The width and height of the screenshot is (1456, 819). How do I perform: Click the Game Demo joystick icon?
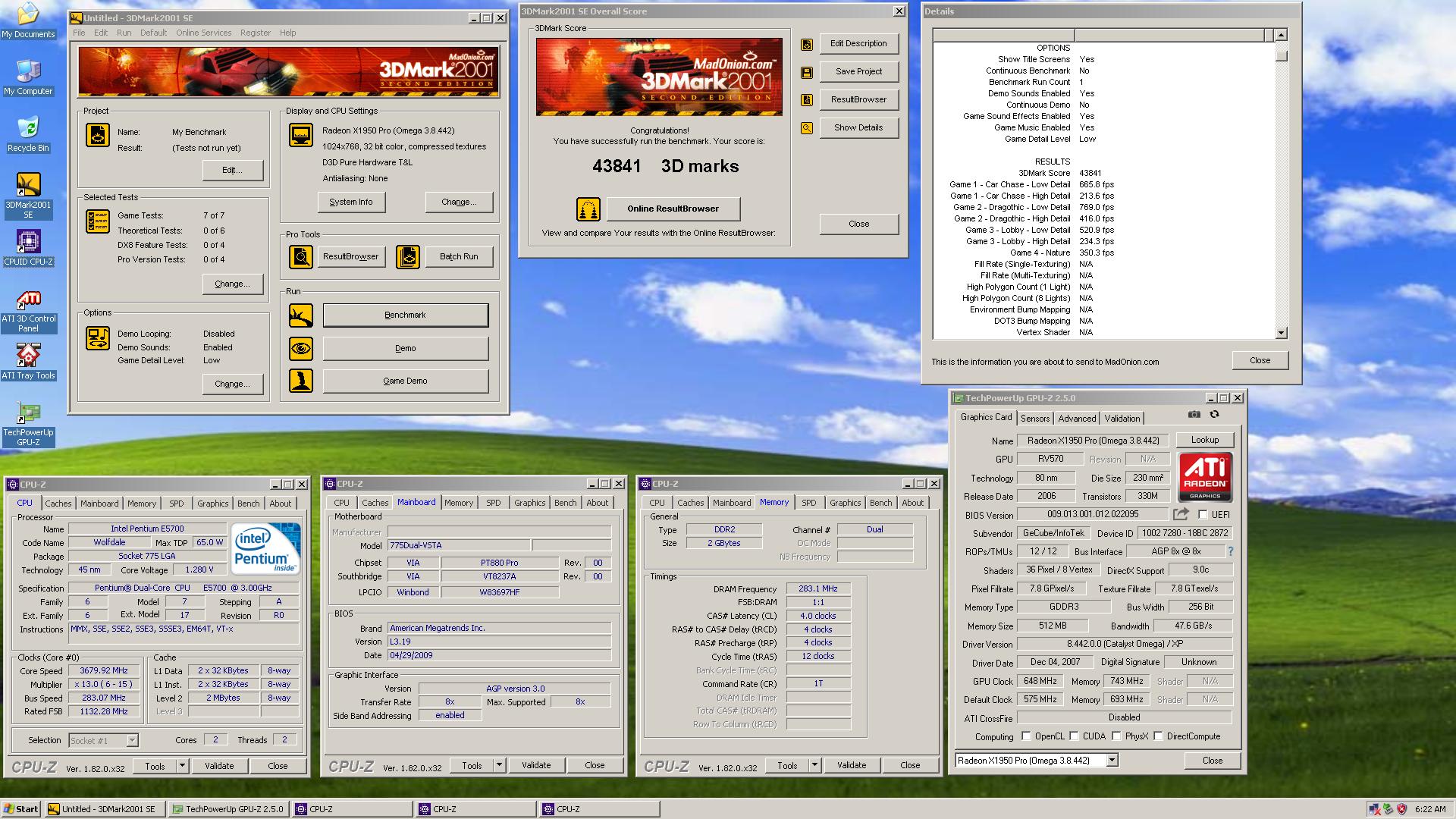click(x=301, y=381)
